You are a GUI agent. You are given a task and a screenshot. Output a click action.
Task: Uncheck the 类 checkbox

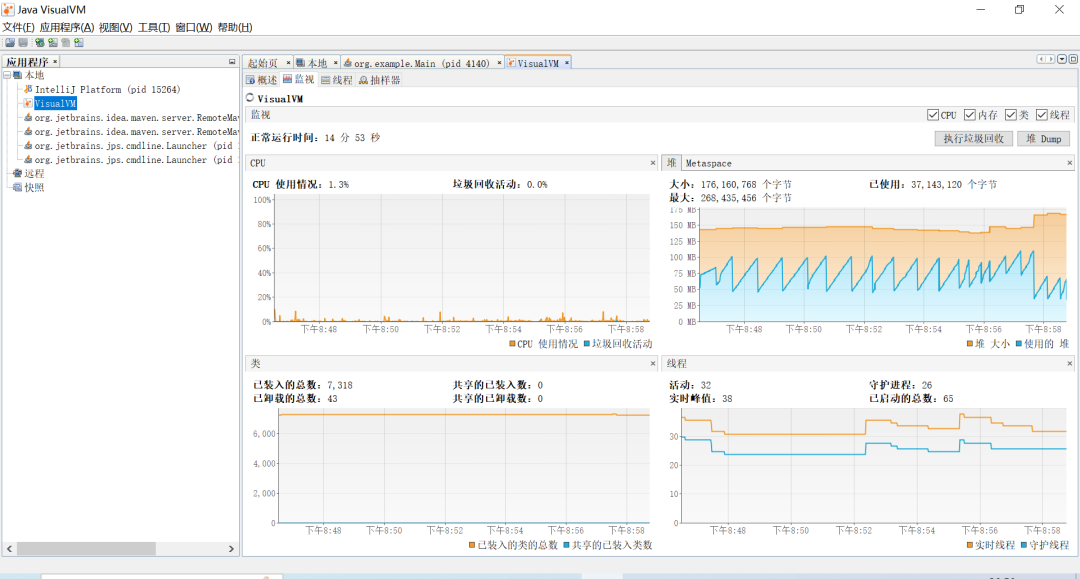pyautogui.click(x=1010, y=115)
